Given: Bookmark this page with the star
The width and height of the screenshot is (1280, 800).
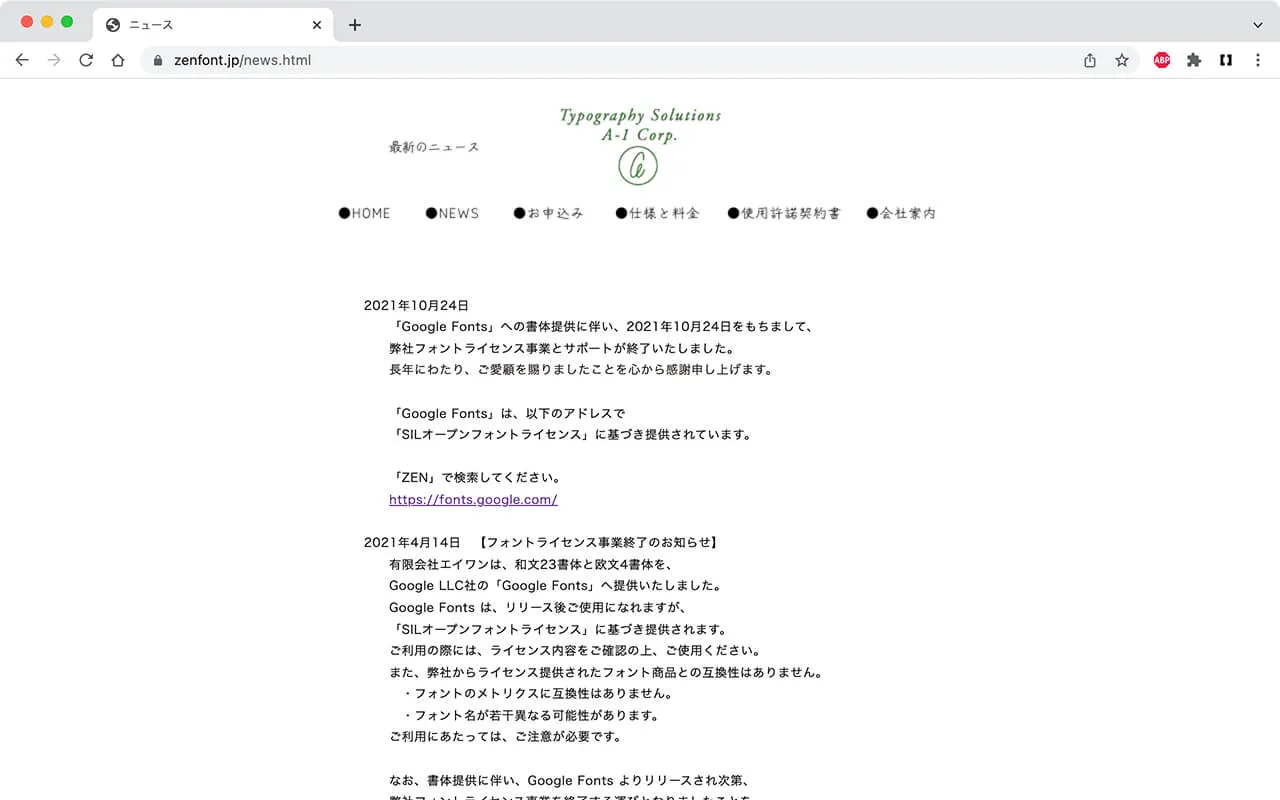Looking at the screenshot, I should point(1122,60).
